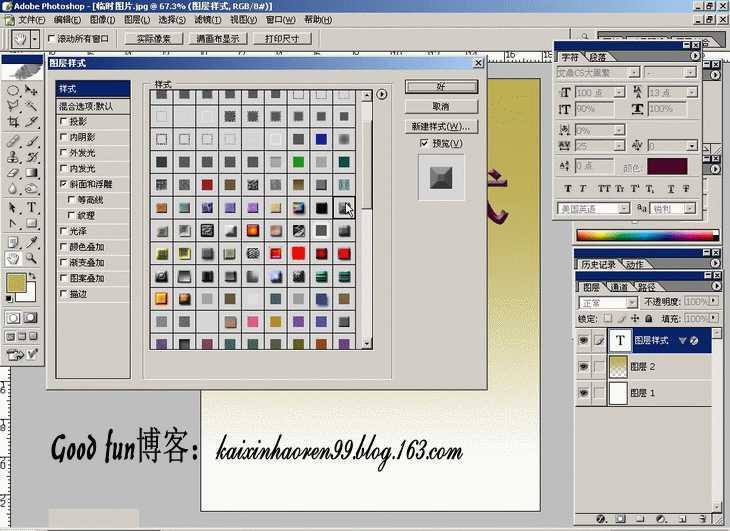Click the 好 OK button
Viewport: 730px width, 531px height.
click(x=441, y=87)
